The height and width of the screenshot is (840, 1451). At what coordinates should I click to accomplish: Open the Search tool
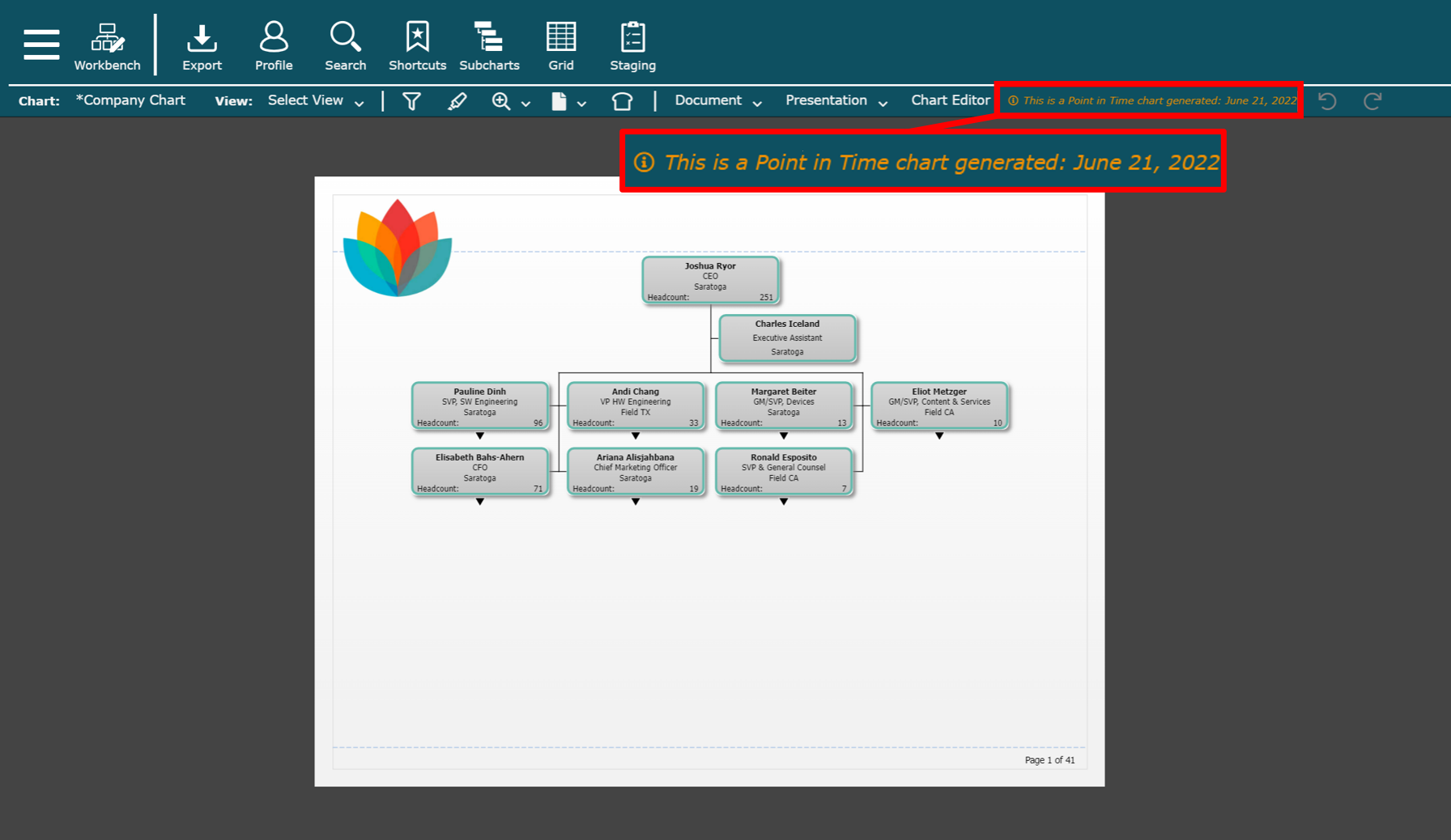(x=345, y=46)
